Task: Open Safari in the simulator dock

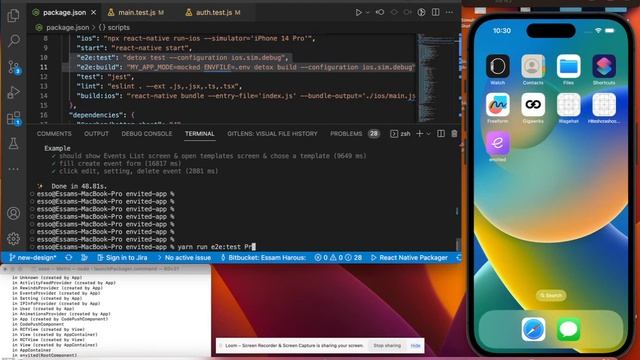Action: click(x=533, y=329)
